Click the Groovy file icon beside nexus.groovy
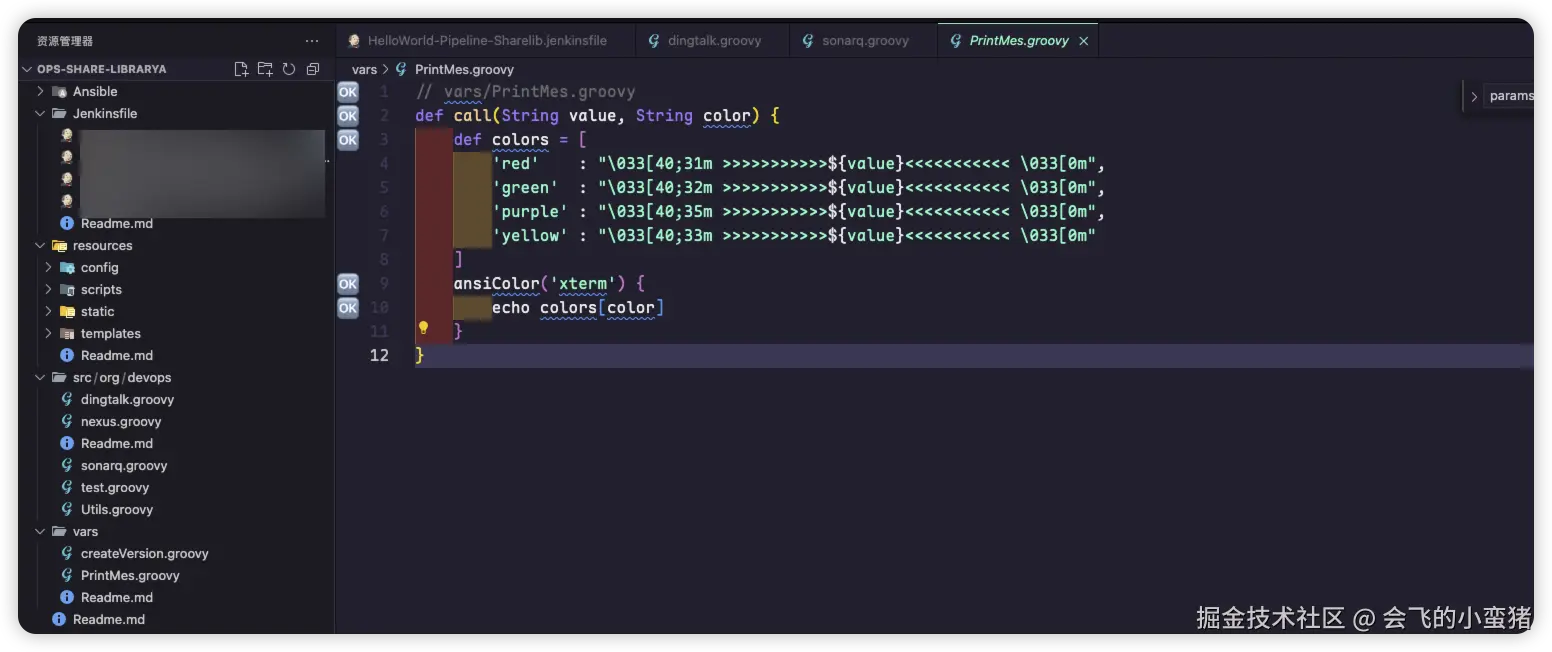 coord(67,421)
